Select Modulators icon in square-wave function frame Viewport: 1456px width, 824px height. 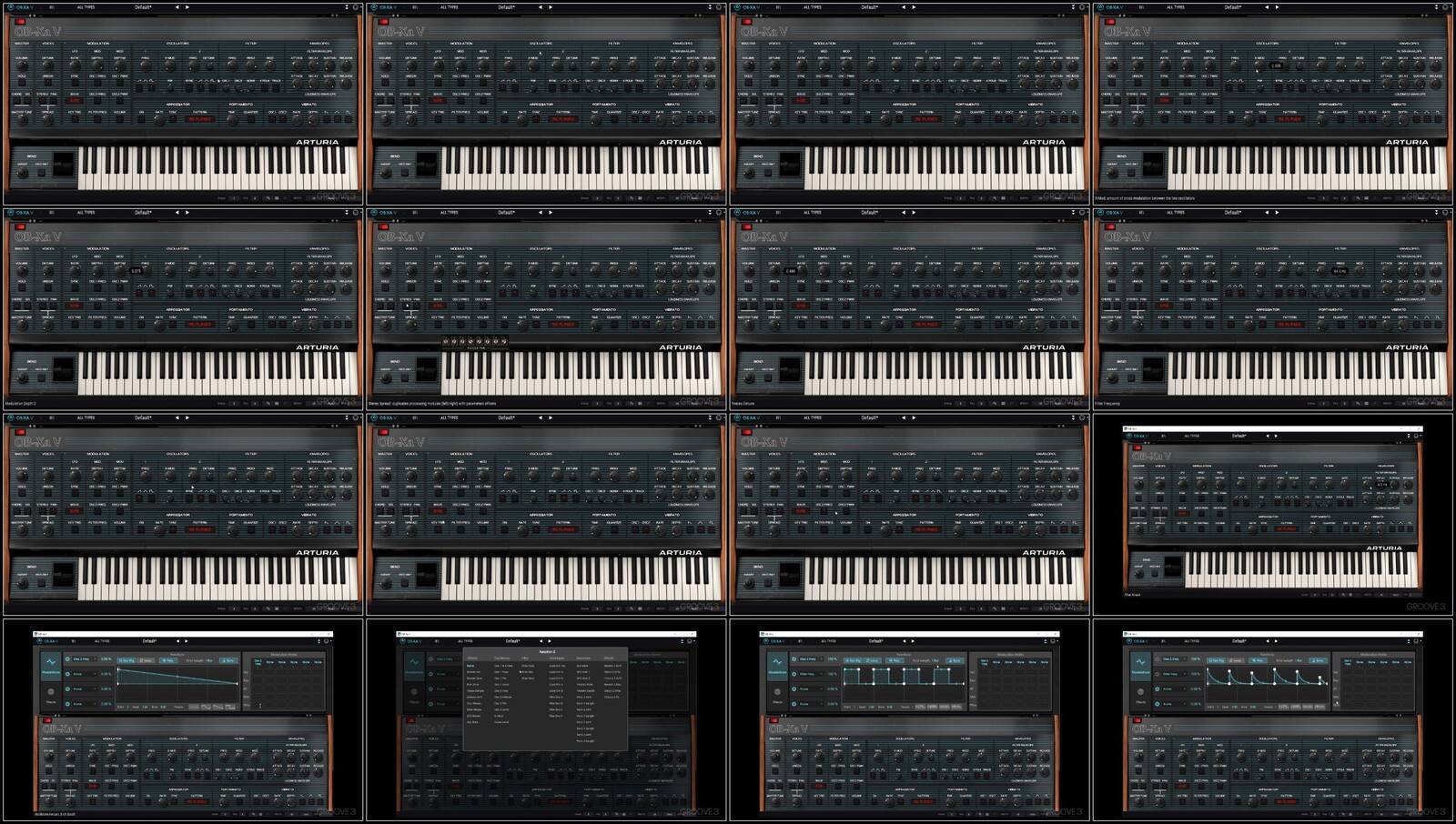777,665
